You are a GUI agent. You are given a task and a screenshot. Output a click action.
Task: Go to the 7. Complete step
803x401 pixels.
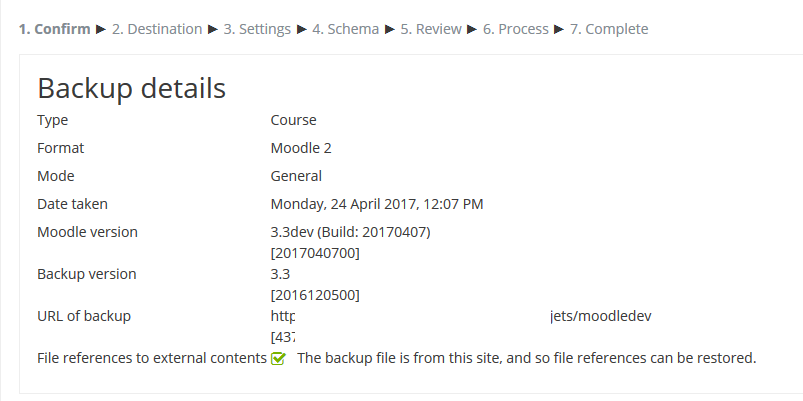tap(609, 29)
